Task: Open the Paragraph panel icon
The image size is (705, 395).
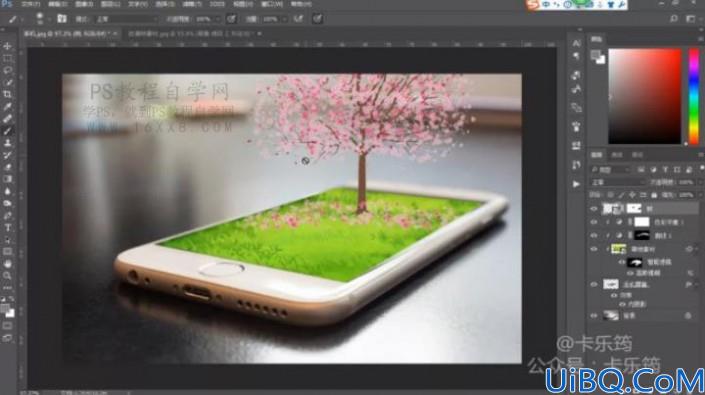Action: (576, 56)
